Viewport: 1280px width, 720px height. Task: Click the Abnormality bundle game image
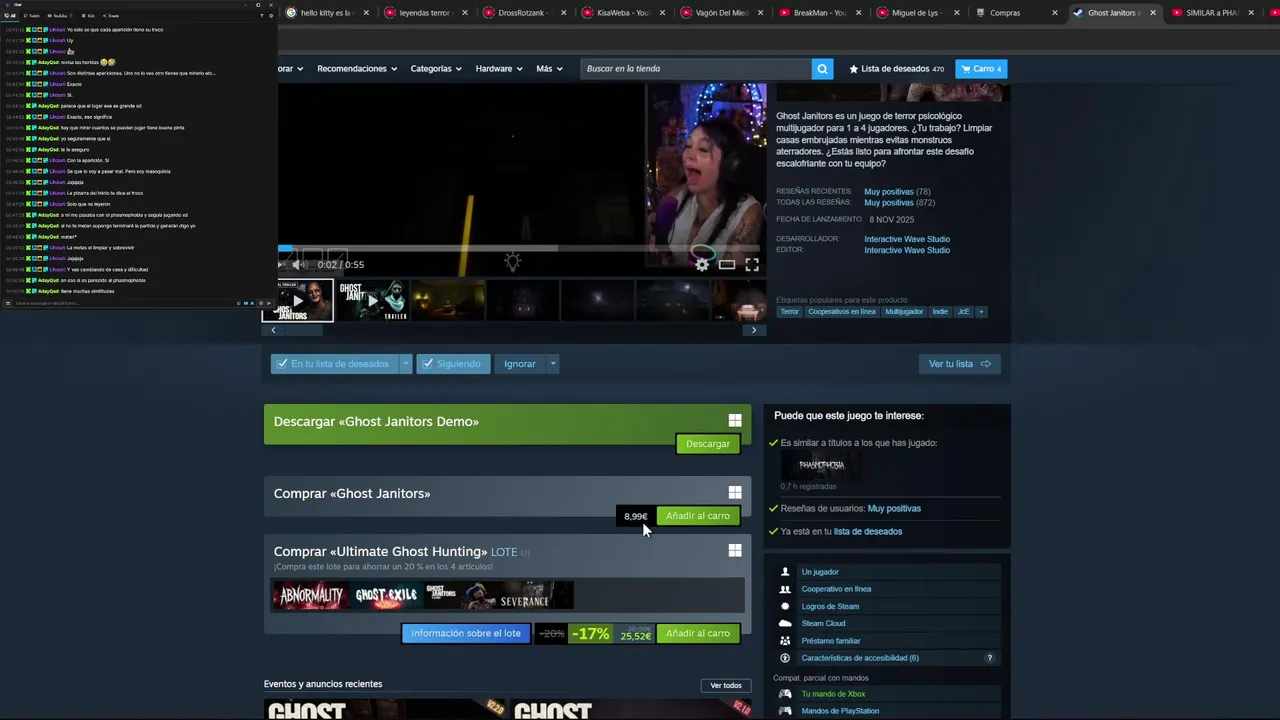pos(311,596)
